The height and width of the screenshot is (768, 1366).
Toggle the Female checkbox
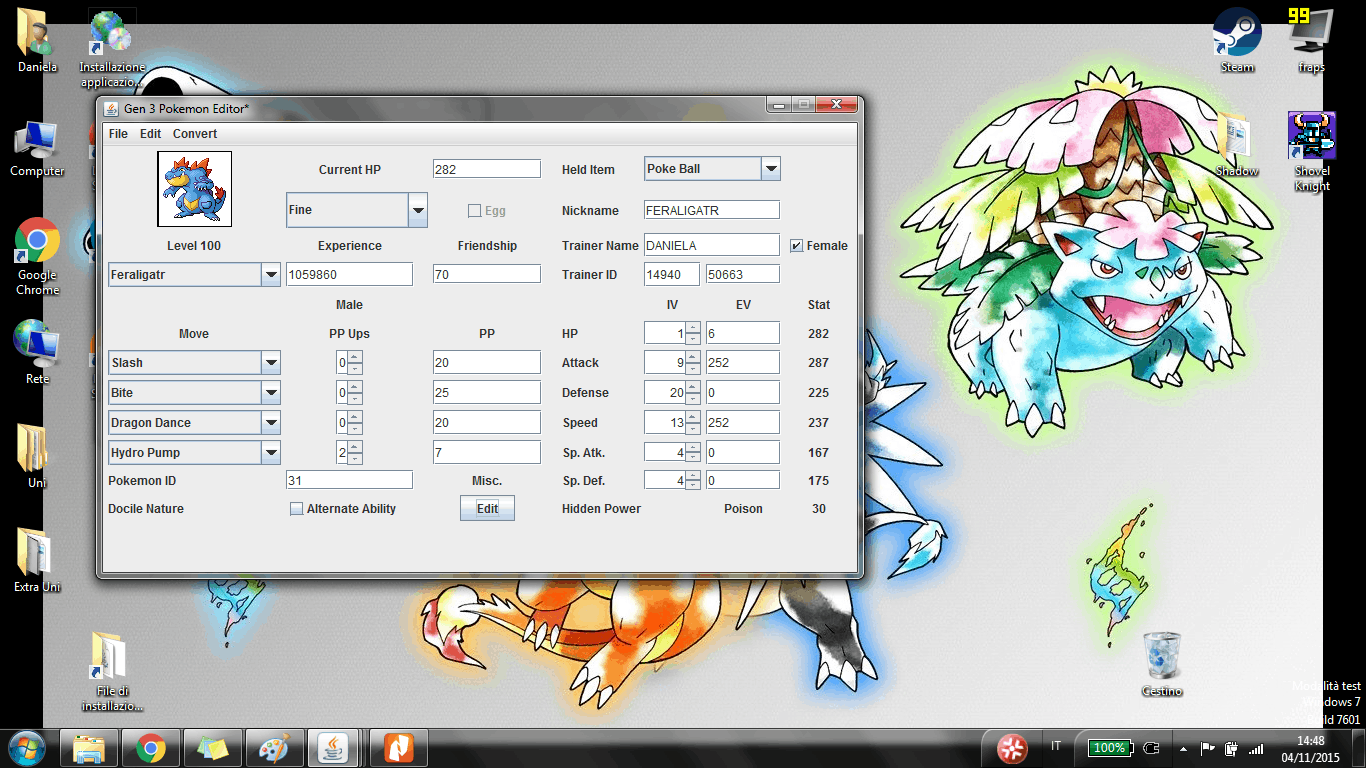coord(797,246)
